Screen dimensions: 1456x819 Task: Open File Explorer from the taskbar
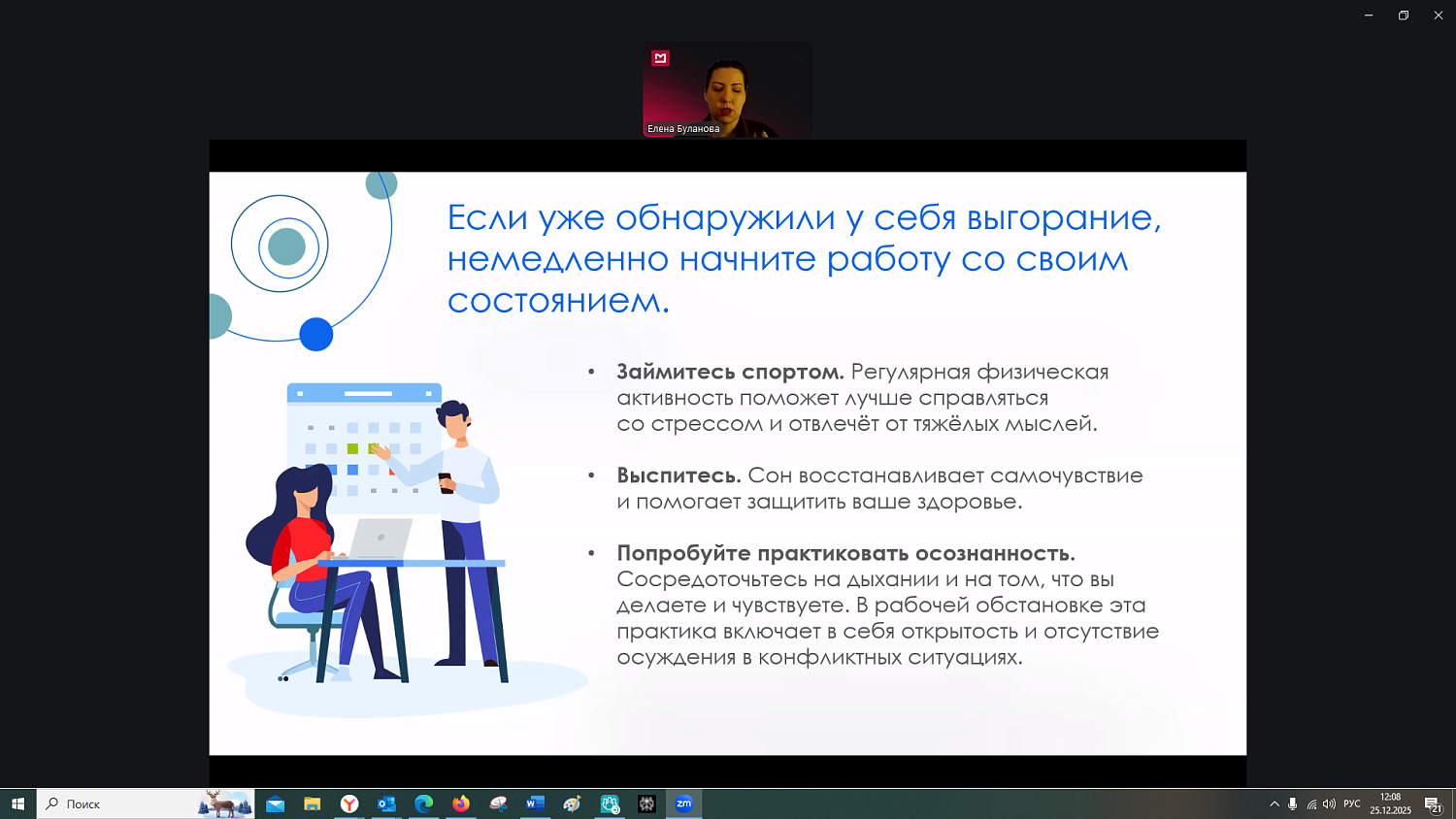click(313, 803)
